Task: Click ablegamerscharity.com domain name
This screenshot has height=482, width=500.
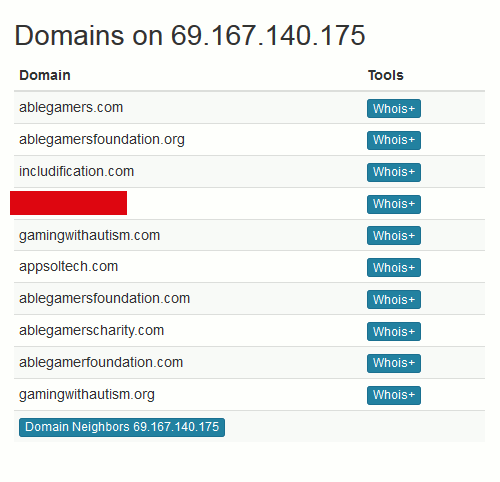Action: (91, 330)
